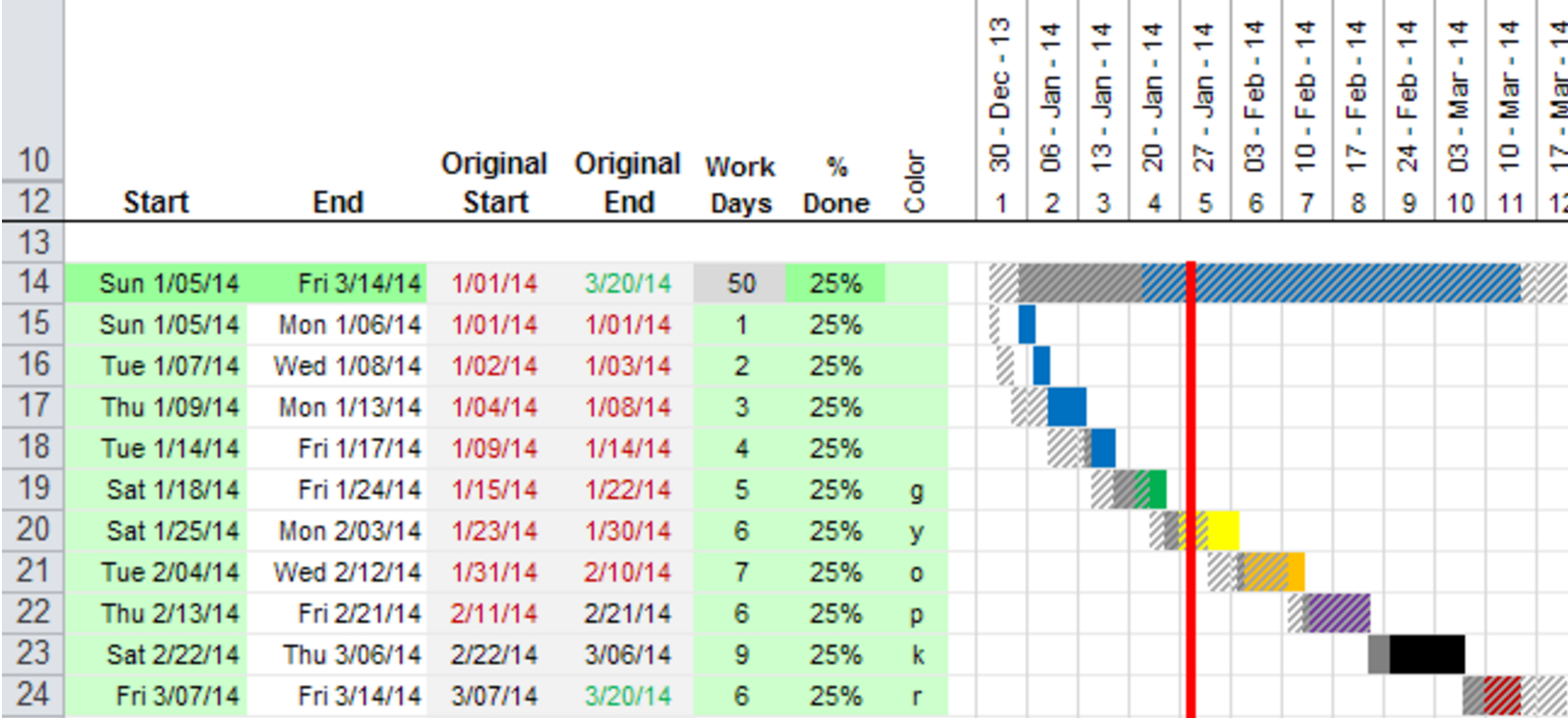The width and height of the screenshot is (1568, 718).
Task: Select the Fri 3/07/14 start cell
Action: pos(156,696)
